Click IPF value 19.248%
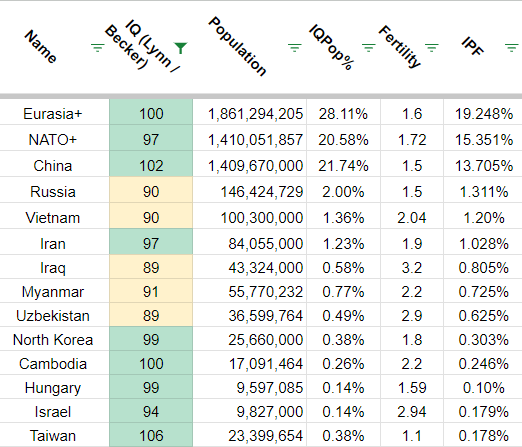The height and width of the screenshot is (447, 522). point(484,114)
